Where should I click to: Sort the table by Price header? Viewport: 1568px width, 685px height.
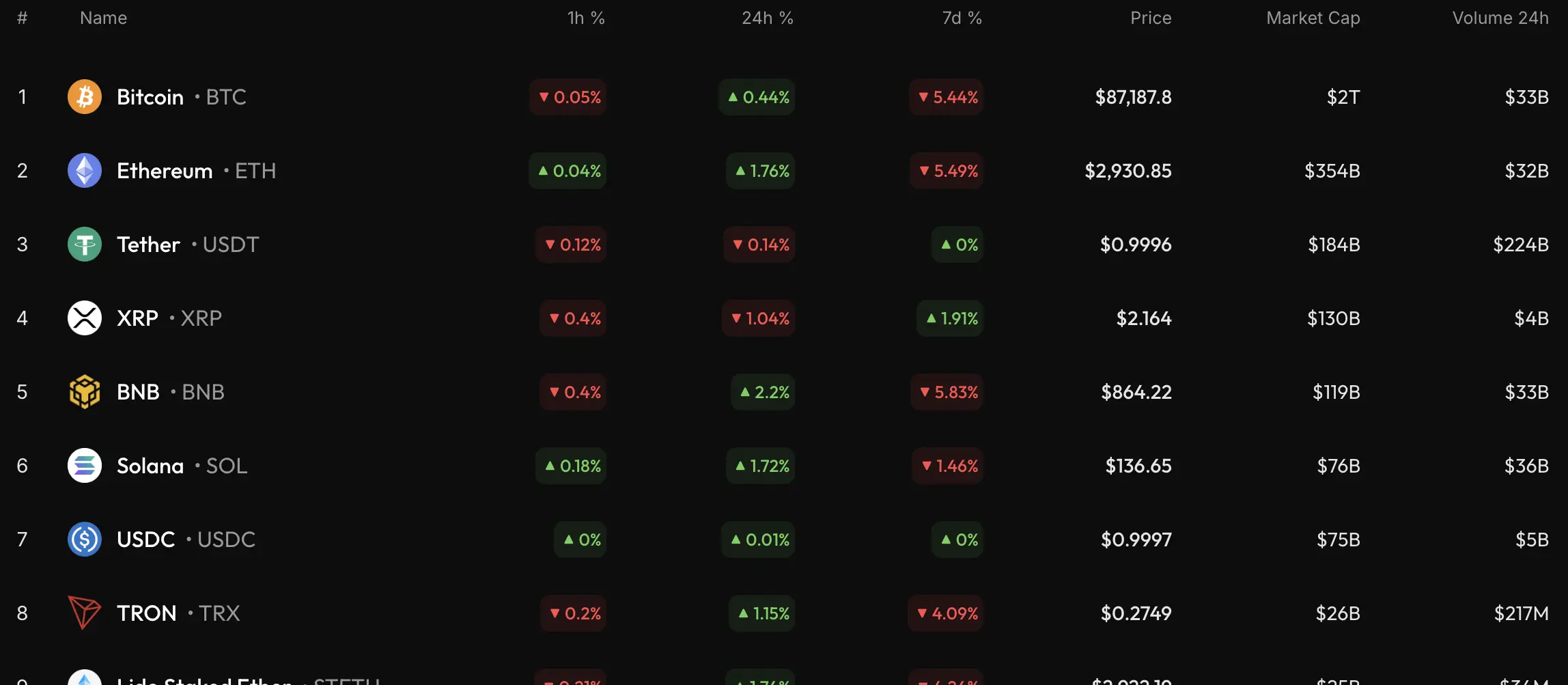click(1151, 18)
